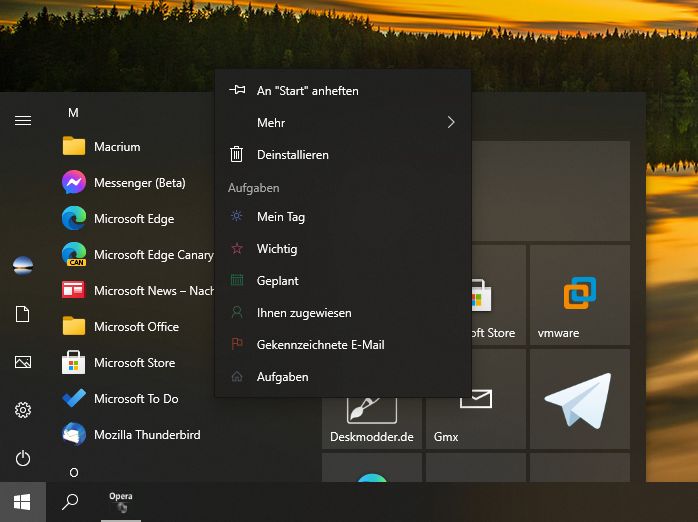The width and height of the screenshot is (698, 522).
Task: Click the trash icon next to Deinstallieren
Action: tap(236, 154)
